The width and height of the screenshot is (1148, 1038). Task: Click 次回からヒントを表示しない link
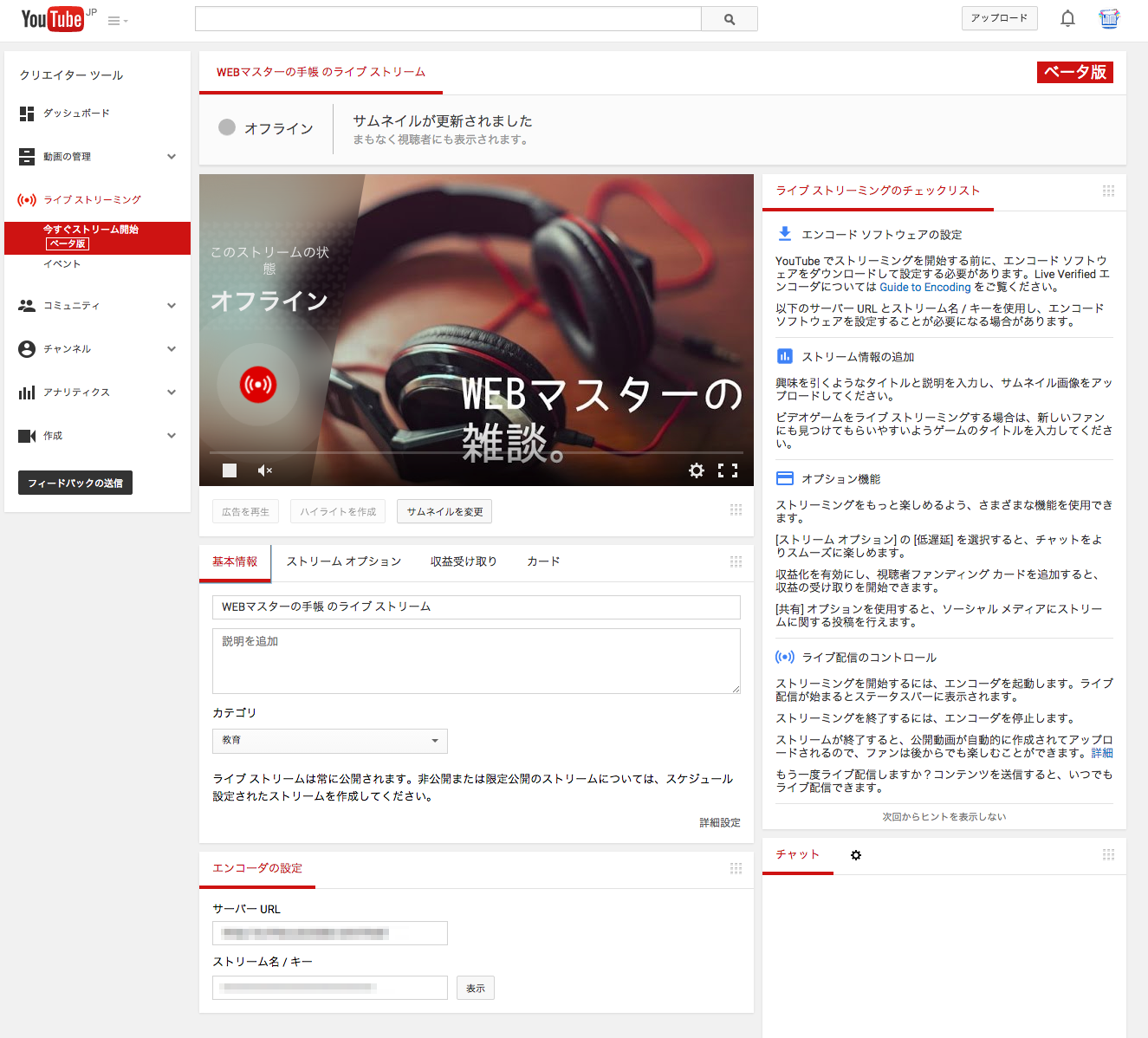(x=944, y=816)
